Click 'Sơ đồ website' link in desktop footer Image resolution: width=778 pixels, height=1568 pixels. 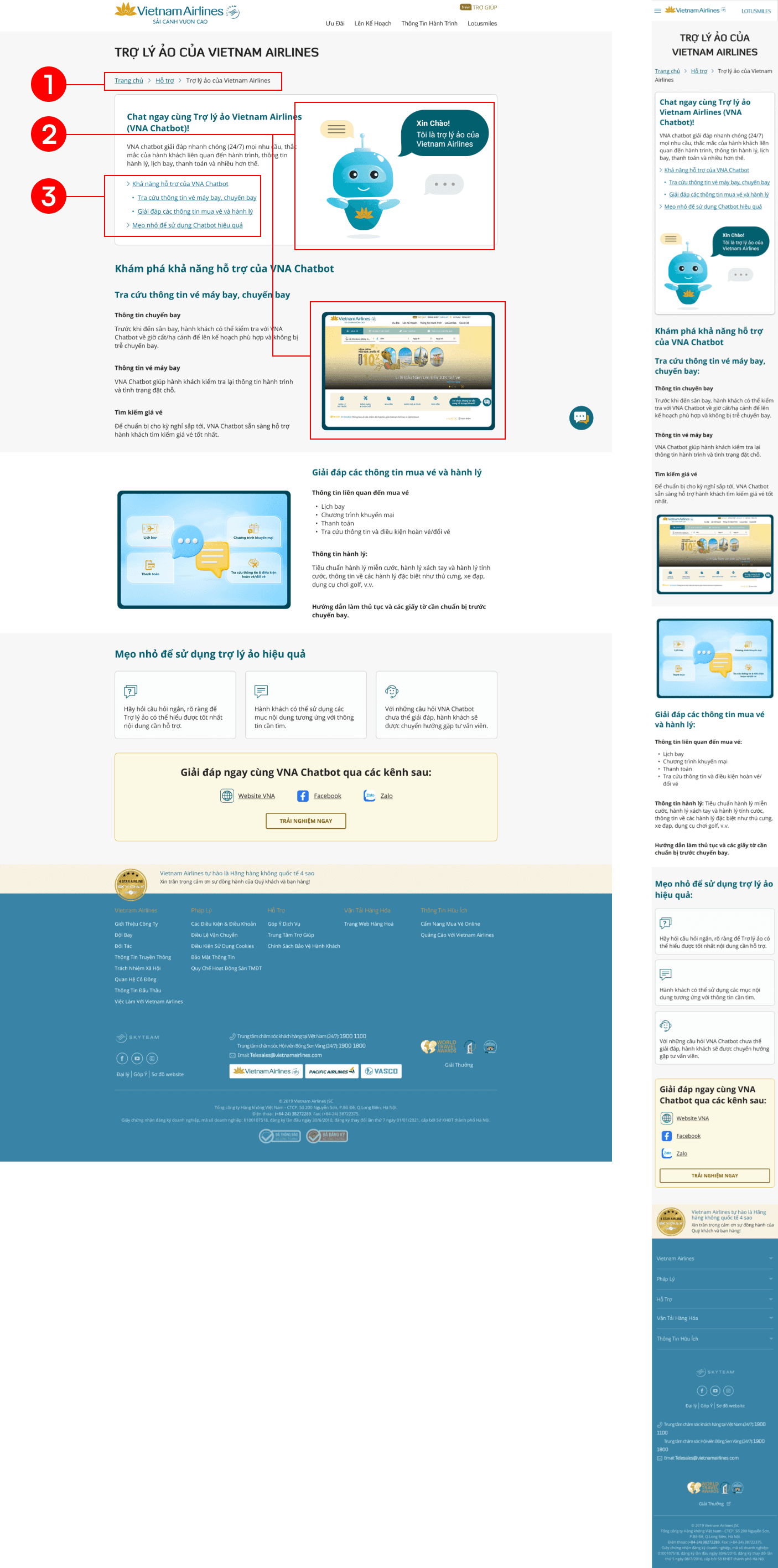(167, 1074)
